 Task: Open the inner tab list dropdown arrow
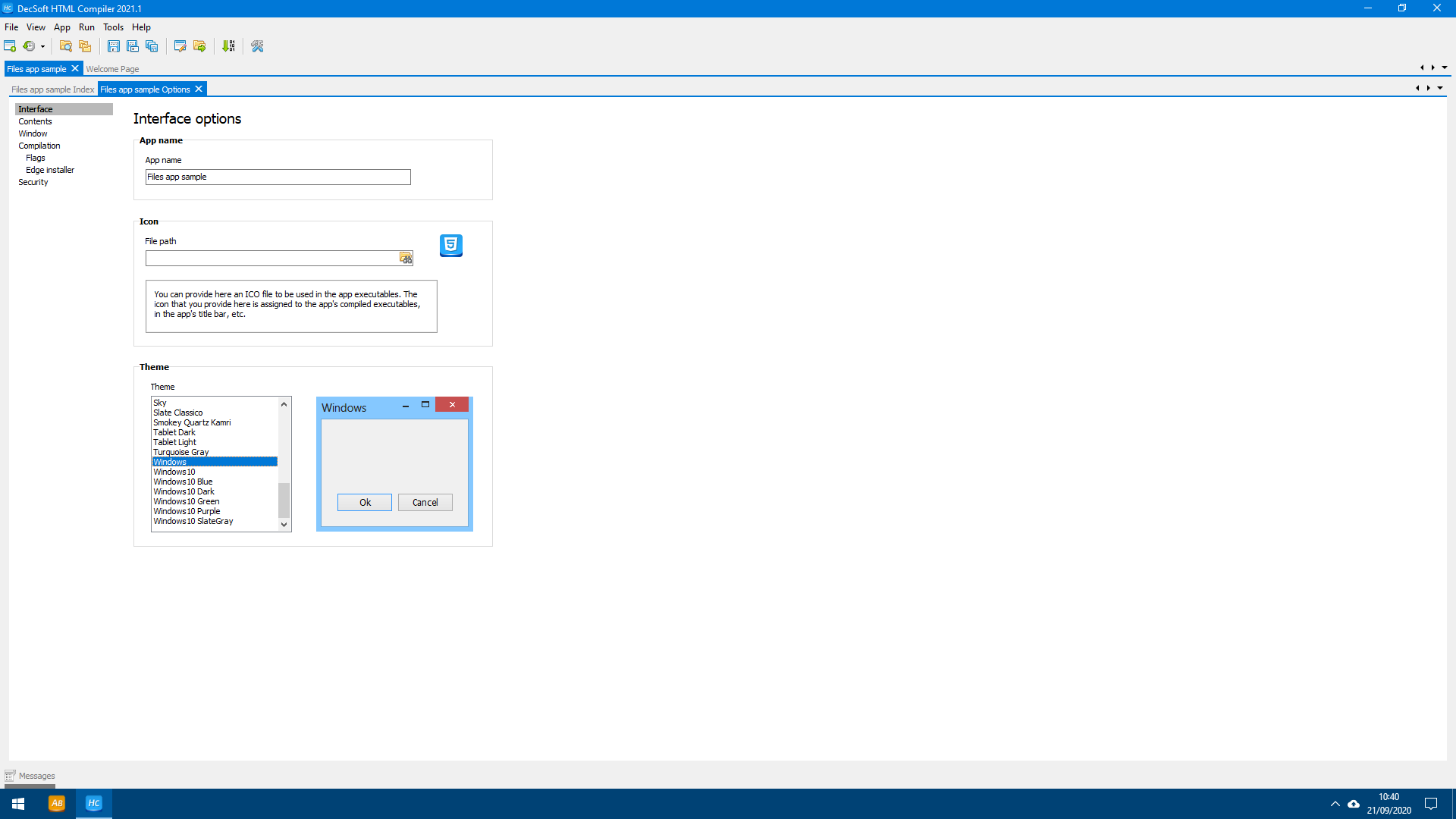click(x=1440, y=88)
